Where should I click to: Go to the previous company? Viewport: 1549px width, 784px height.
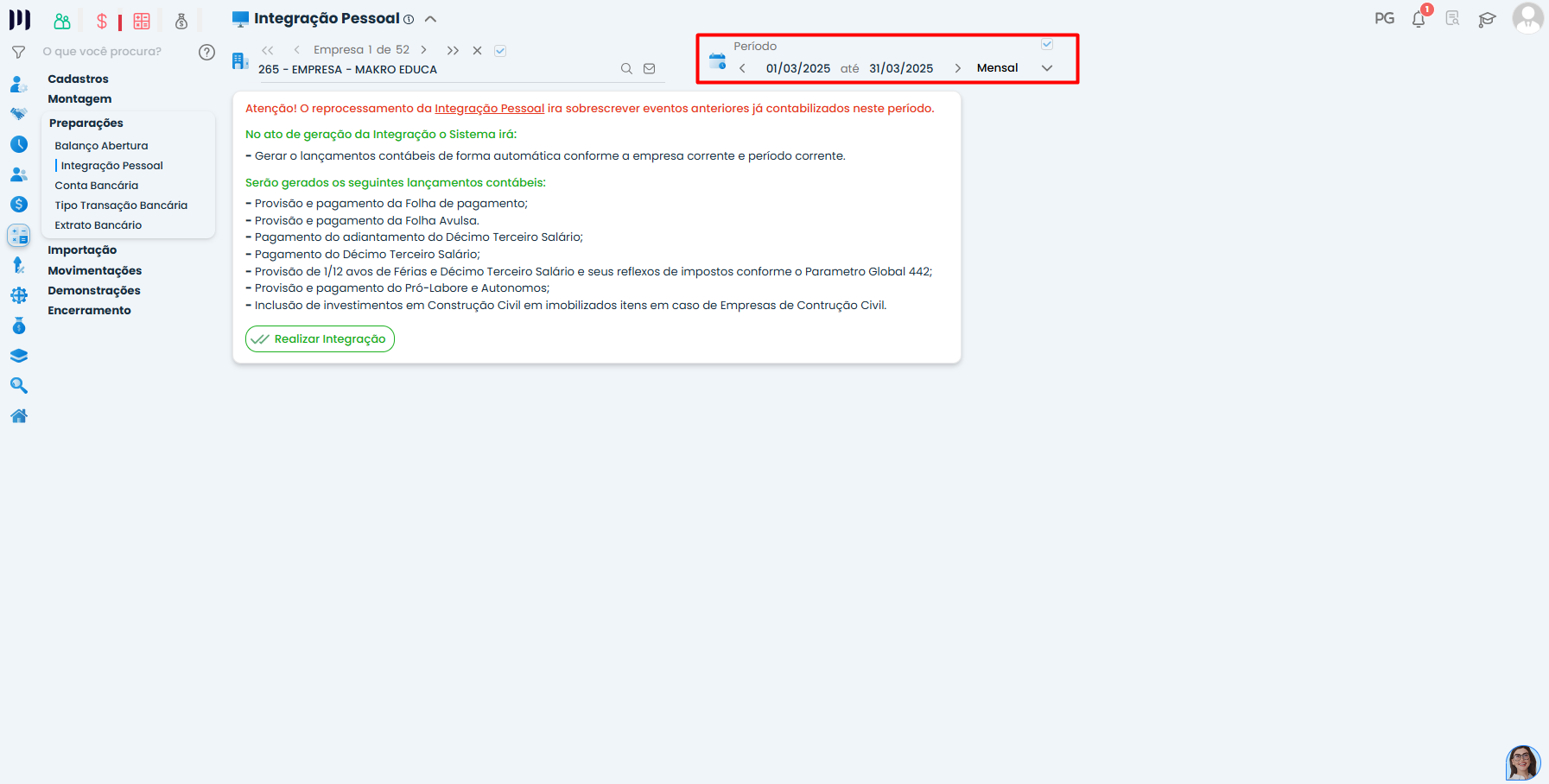pyautogui.click(x=296, y=50)
